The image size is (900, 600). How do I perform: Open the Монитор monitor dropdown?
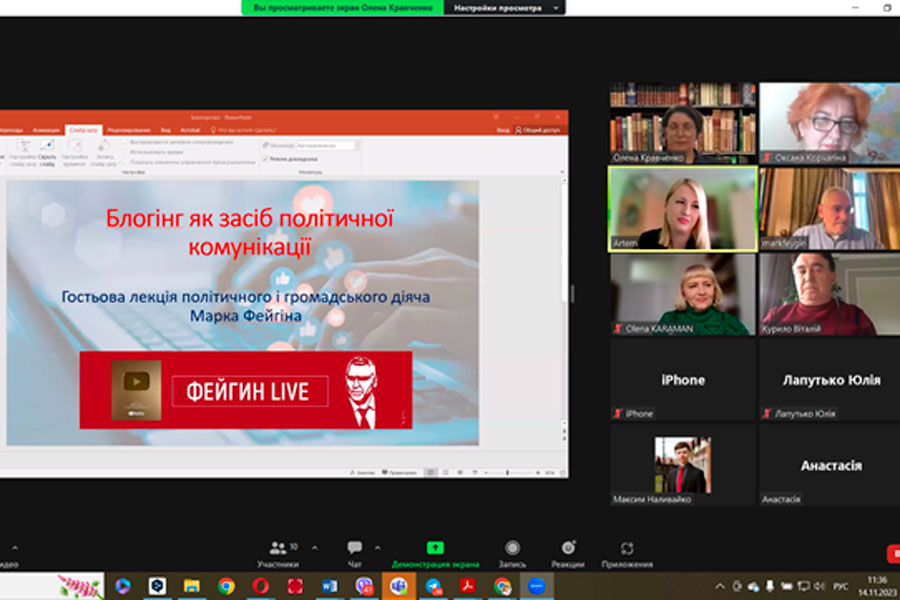(x=328, y=146)
